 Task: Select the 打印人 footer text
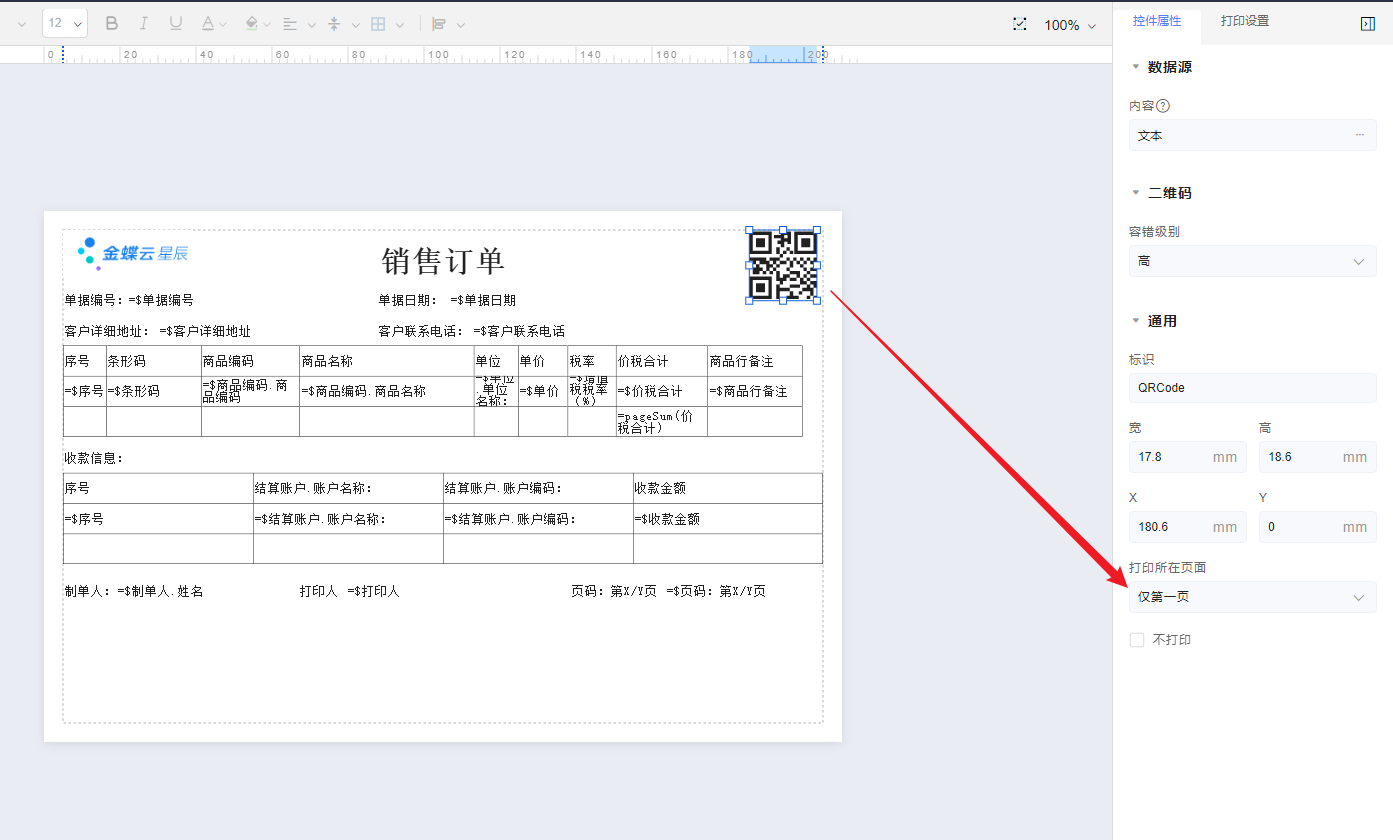pos(350,591)
